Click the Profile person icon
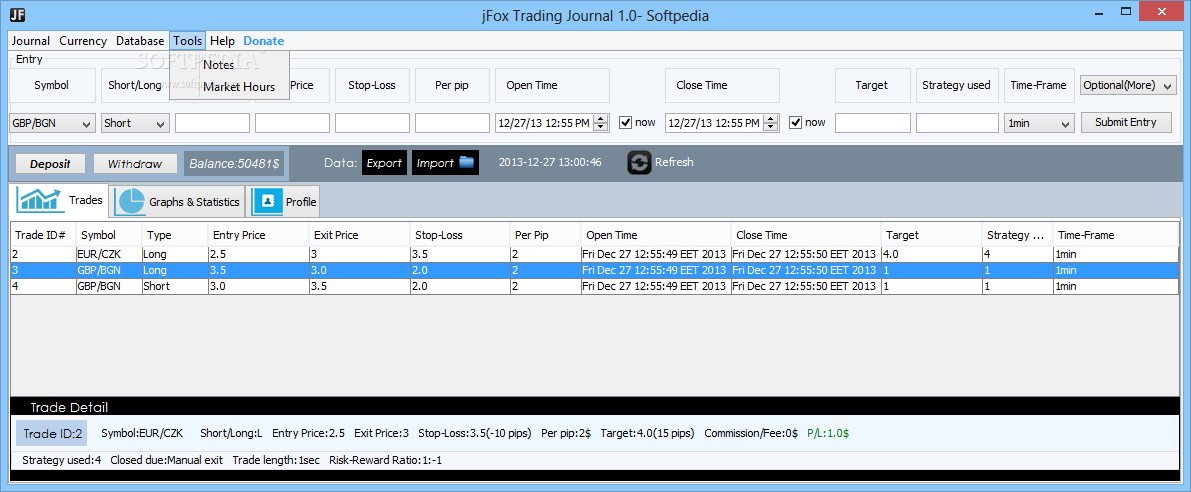Image resolution: width=1191 pixels, height=492 pixels. click(x=267, y=201)
